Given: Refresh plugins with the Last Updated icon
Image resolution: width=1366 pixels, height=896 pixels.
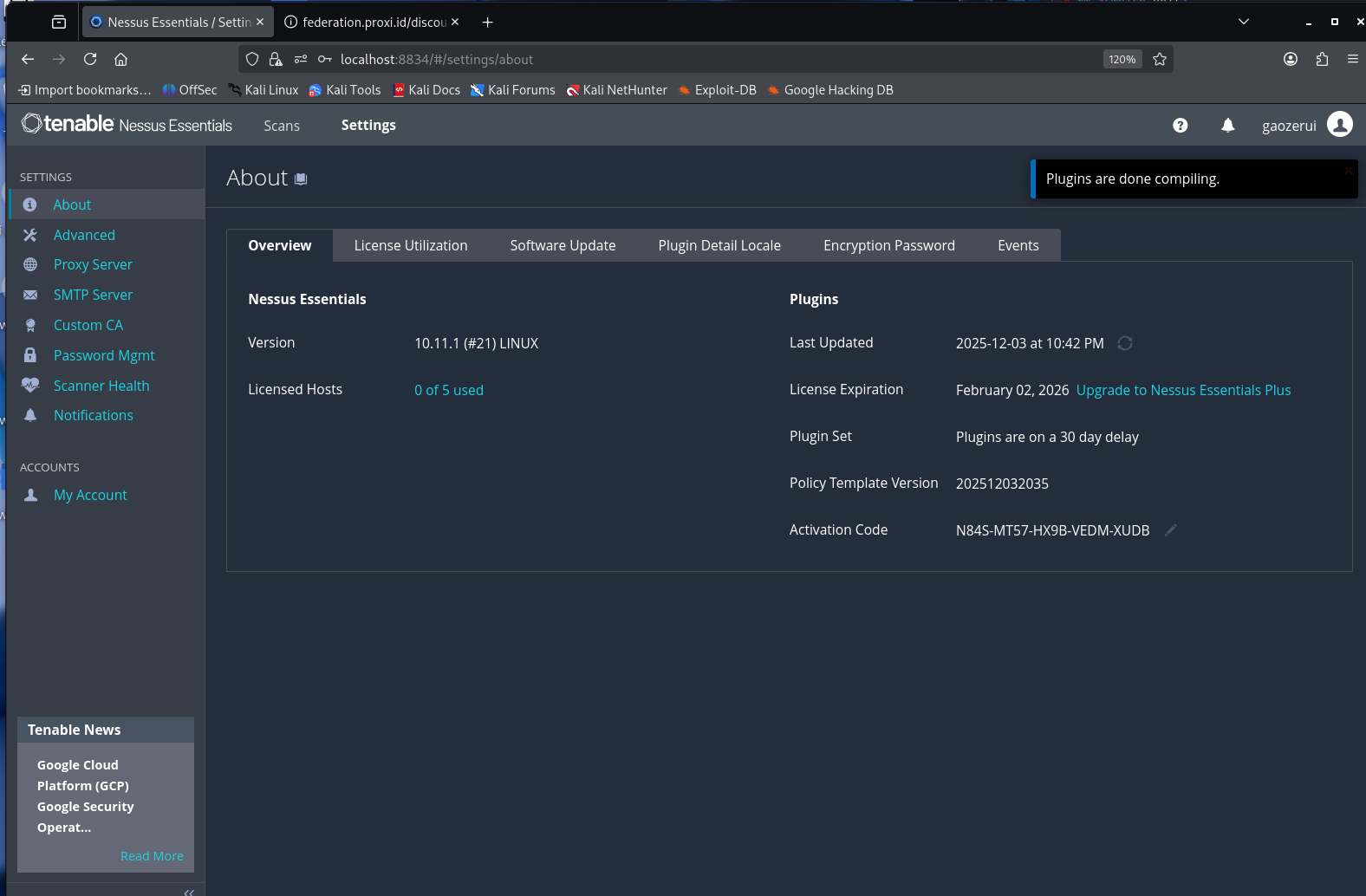Looking at the screenshot, I should (1125, 343).
